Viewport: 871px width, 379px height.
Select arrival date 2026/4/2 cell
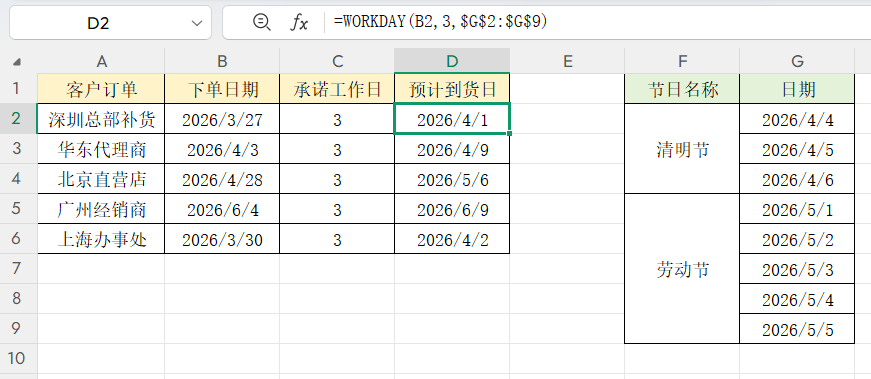[452, 238]
